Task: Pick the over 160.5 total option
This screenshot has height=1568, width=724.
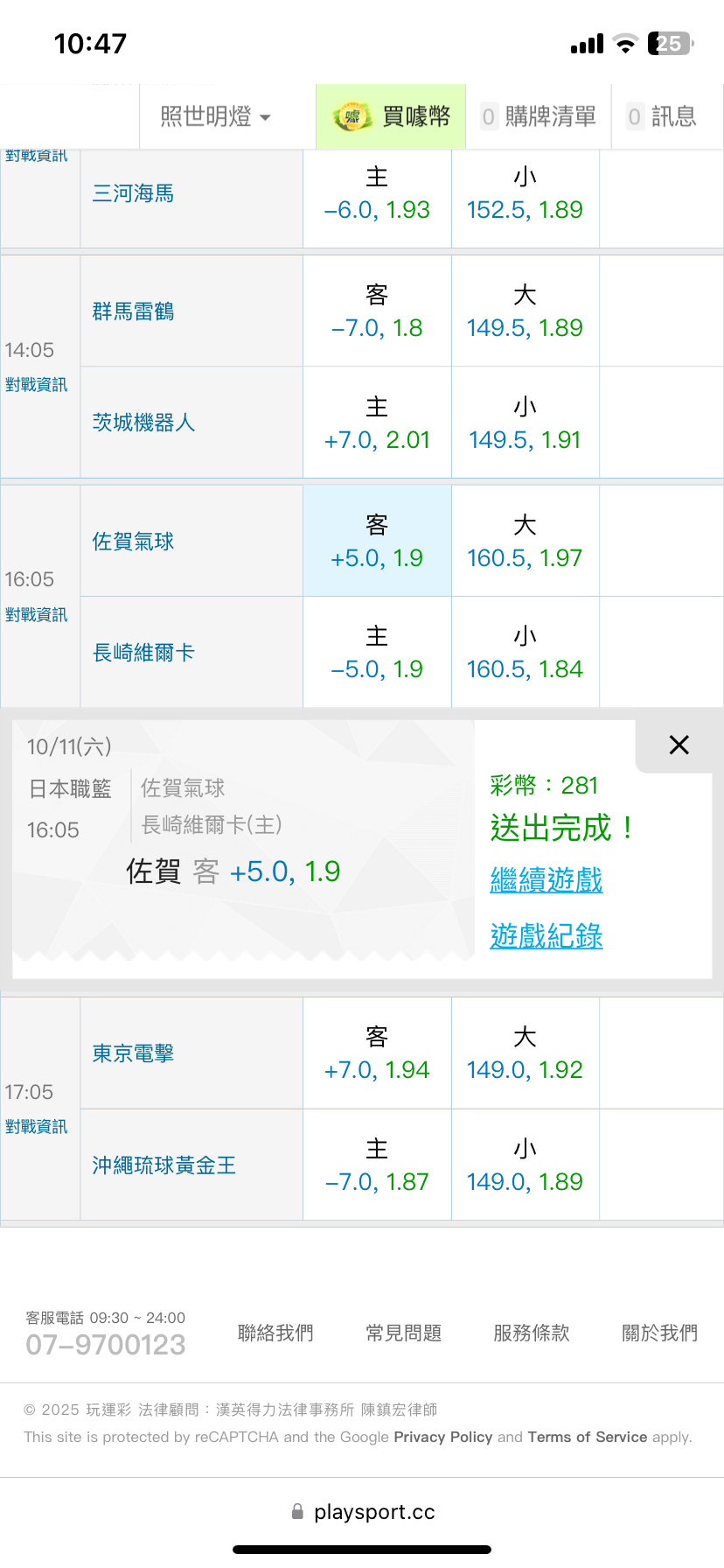Action: click(x=525, y=542)
